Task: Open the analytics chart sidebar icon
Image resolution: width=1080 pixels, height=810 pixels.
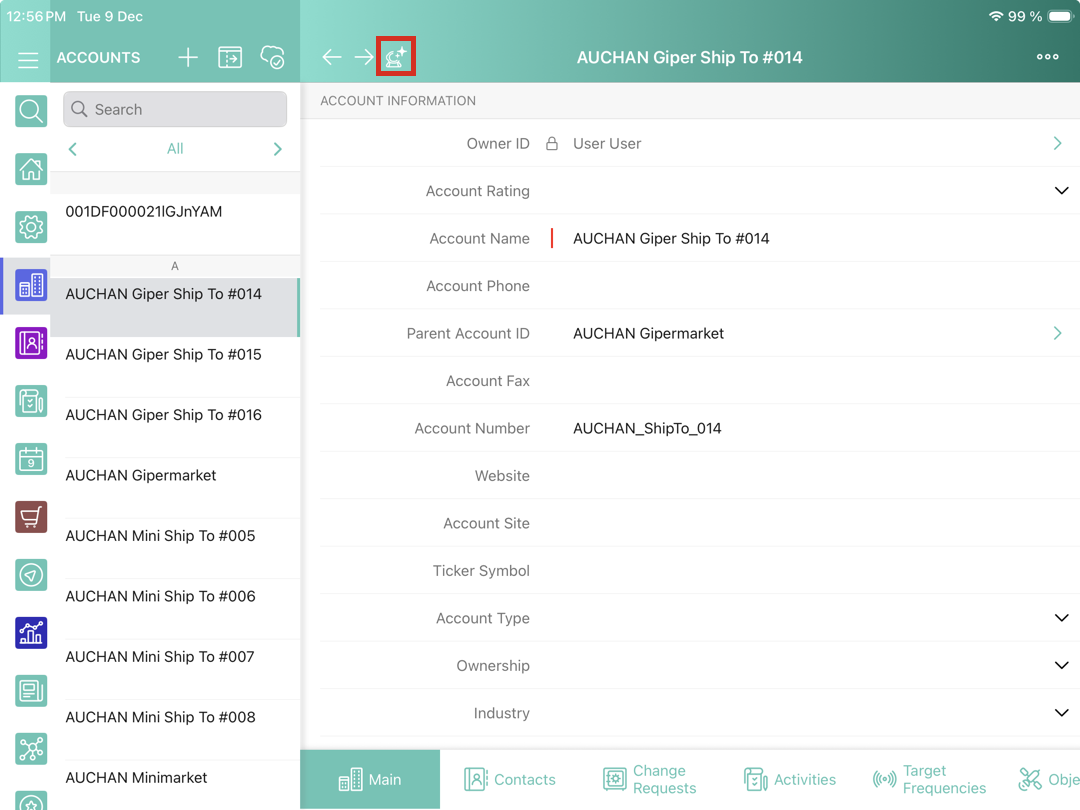Action: coord(31,632)
